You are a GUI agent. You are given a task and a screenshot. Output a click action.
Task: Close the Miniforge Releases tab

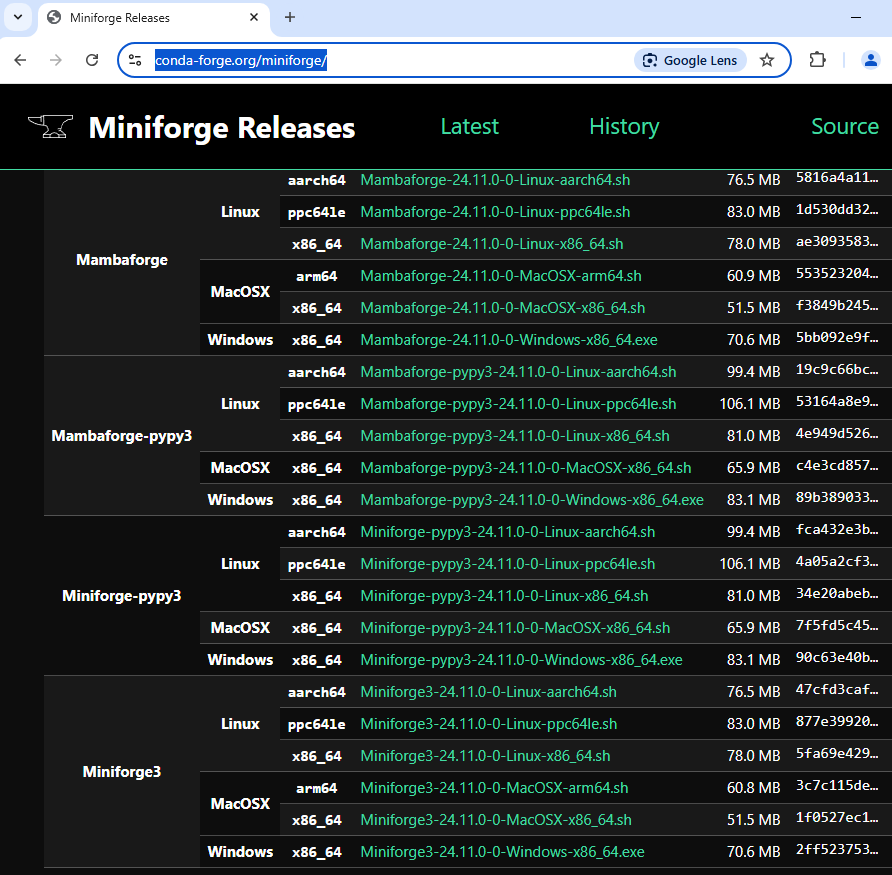coord(254,17)
